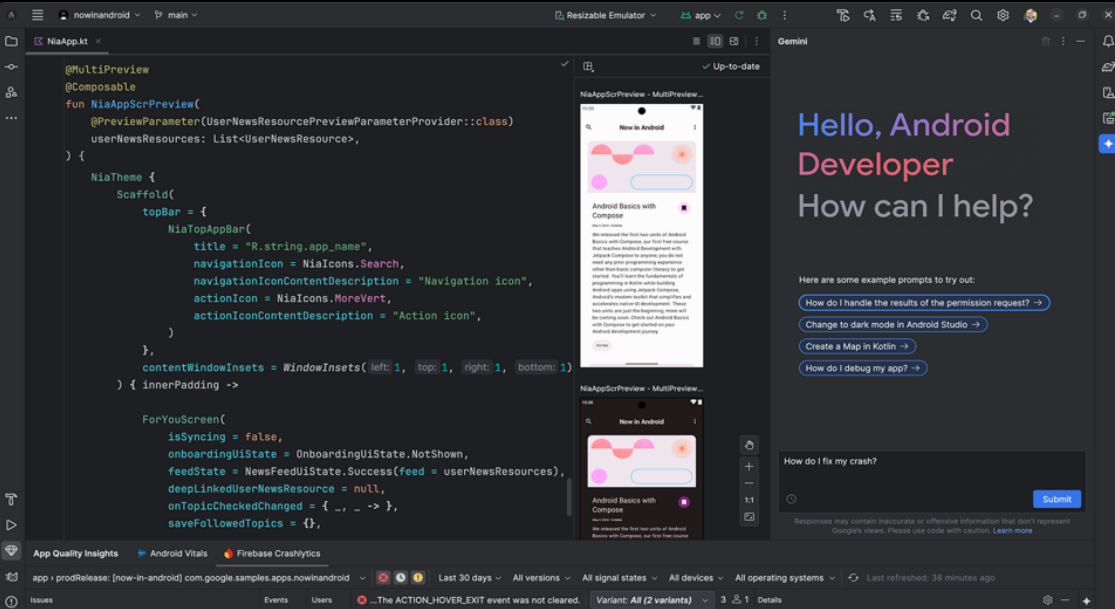Click Sync Project with Gradle Files icon
Screen dimensions: 1115x609
949,15
